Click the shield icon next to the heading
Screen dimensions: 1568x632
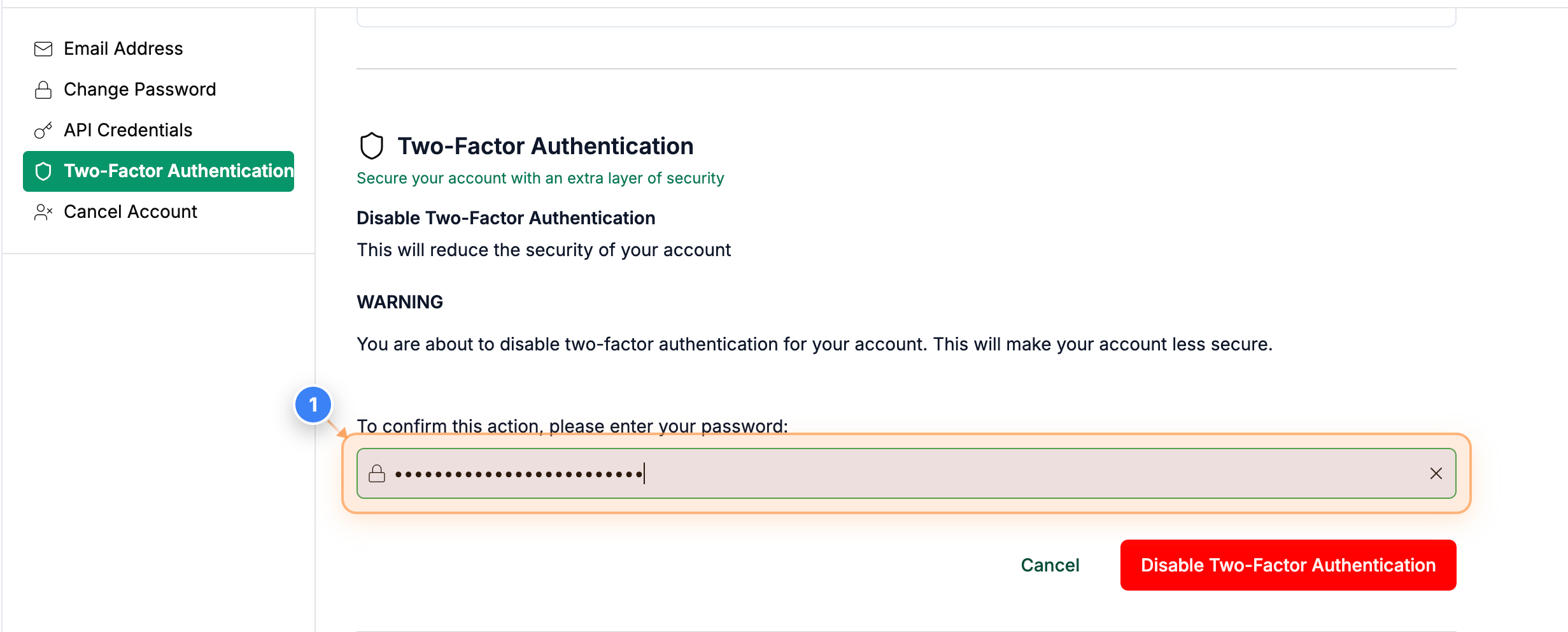click(371, 145)
